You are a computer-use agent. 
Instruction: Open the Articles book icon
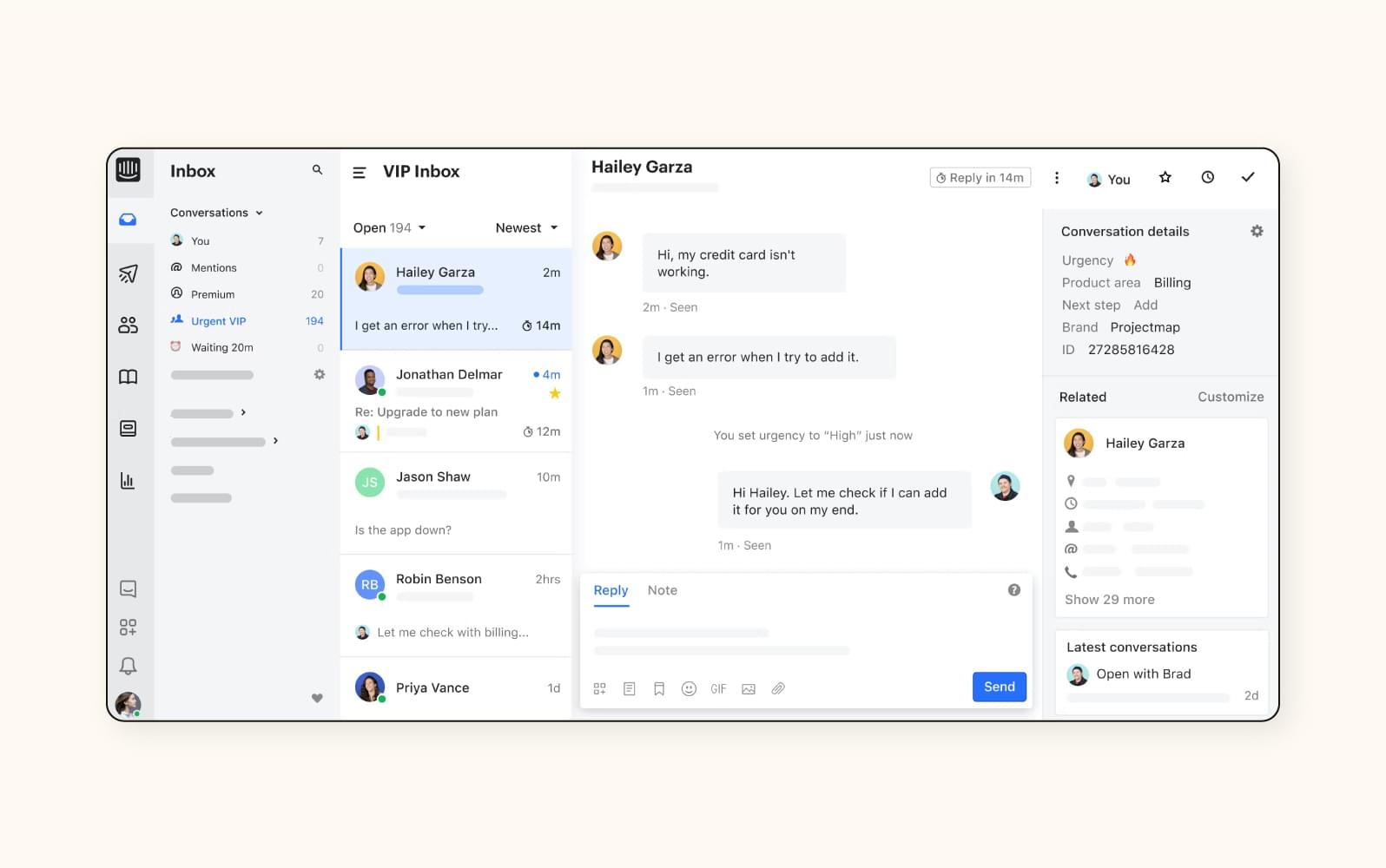point(128,377)
